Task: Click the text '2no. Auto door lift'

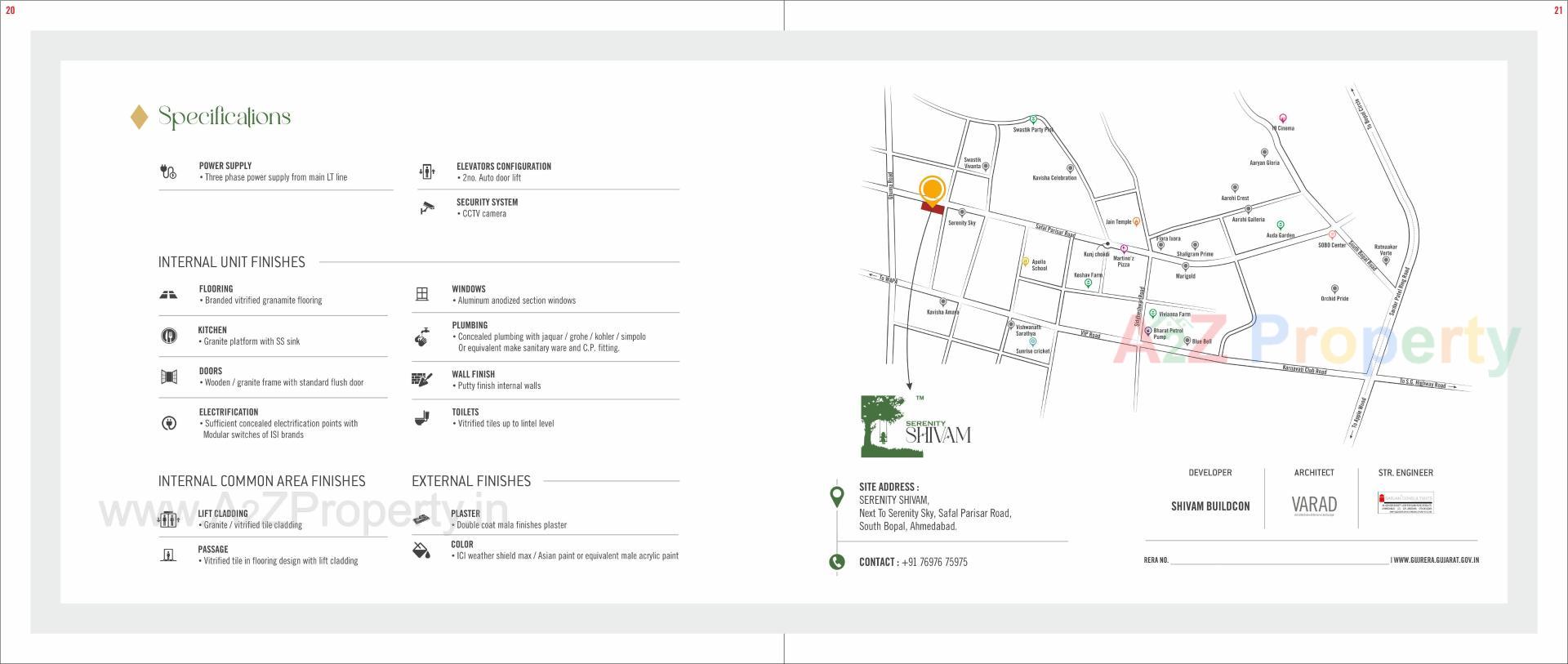Action: (492, 177)
